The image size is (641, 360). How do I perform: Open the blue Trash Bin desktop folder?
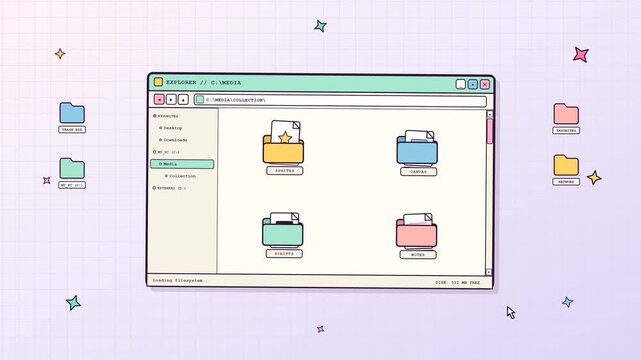coord(72,113)
